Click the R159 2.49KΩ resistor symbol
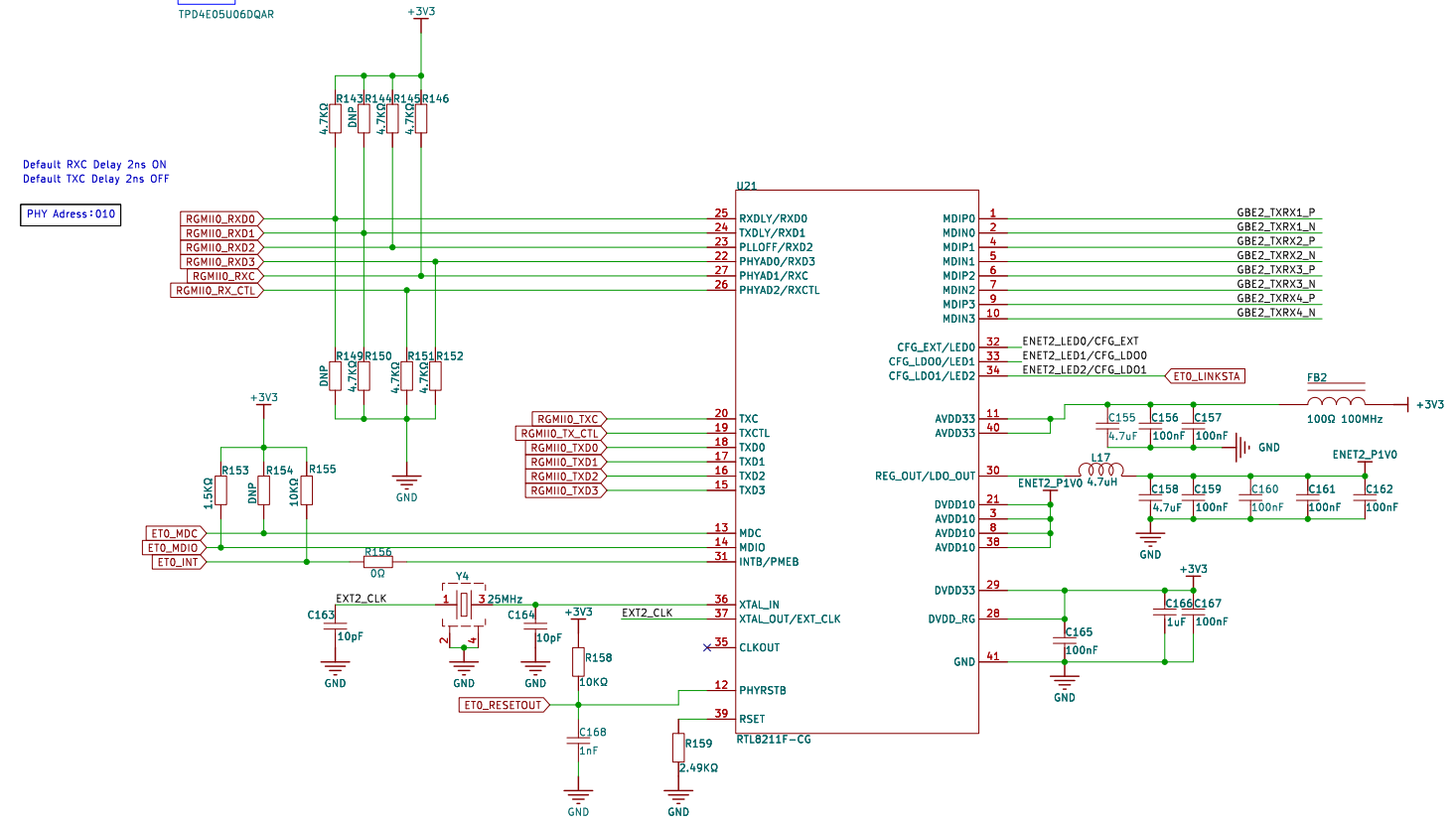Screen dimensions: 1456x825 pos(678,749)
